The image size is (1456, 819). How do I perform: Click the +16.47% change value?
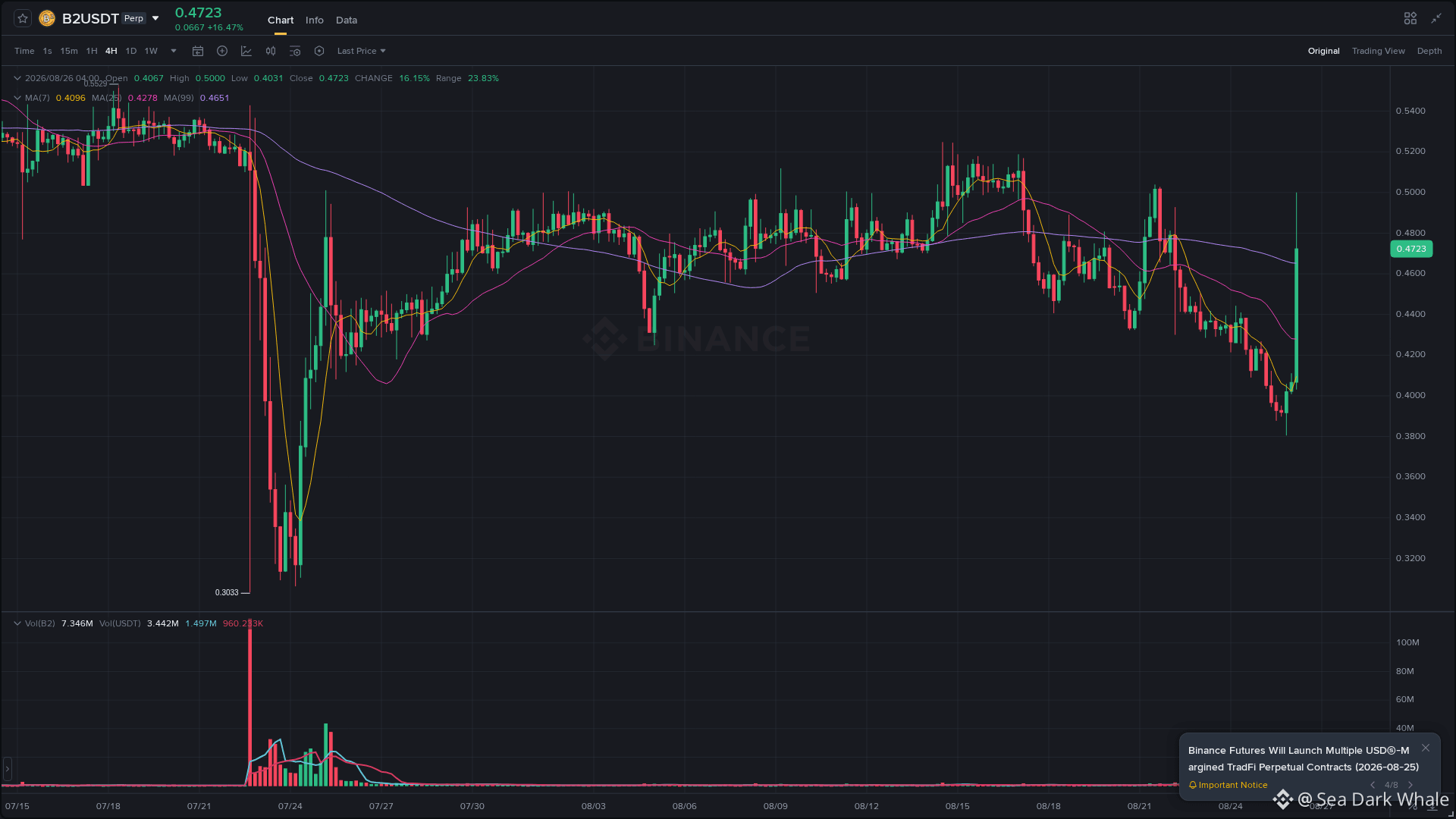tap(225, 27)
